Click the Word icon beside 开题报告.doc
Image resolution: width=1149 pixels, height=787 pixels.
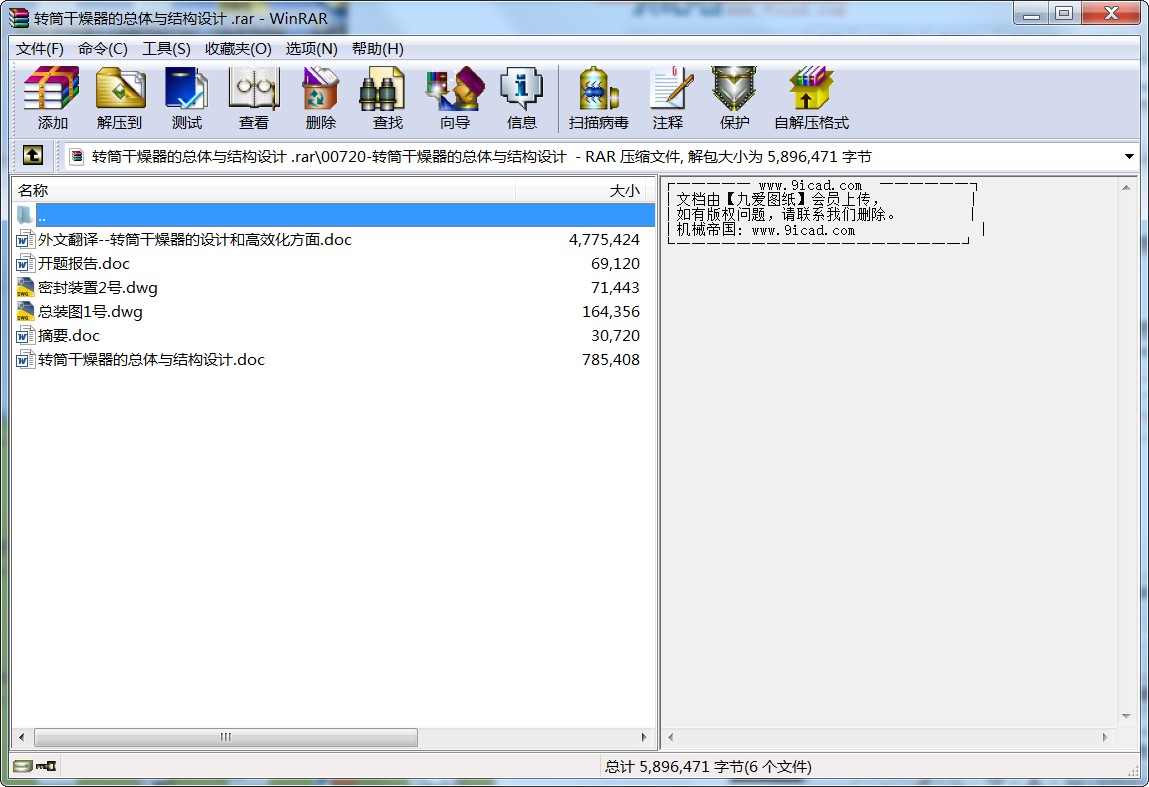25,264
